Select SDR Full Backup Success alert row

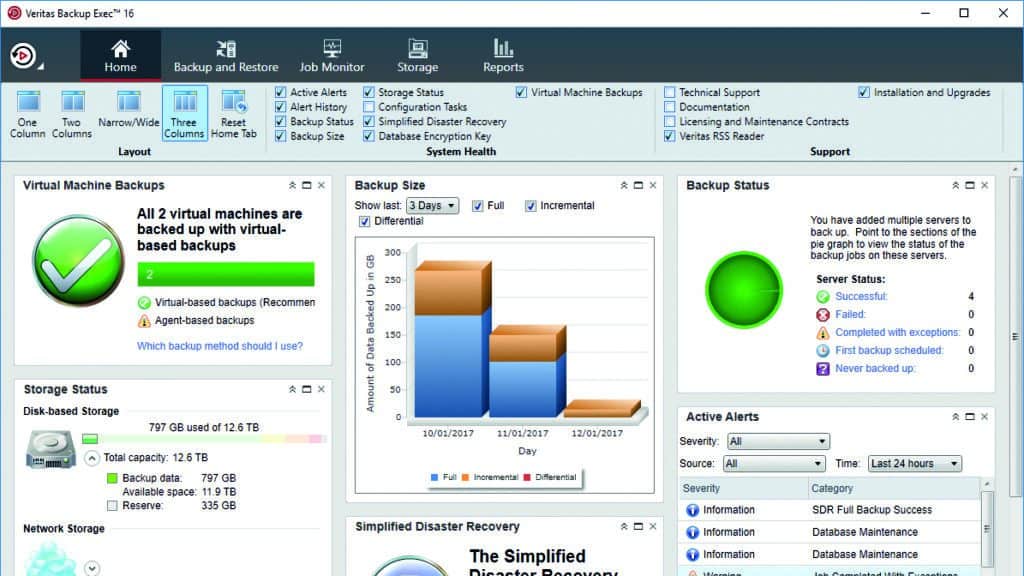coord(829,510)
